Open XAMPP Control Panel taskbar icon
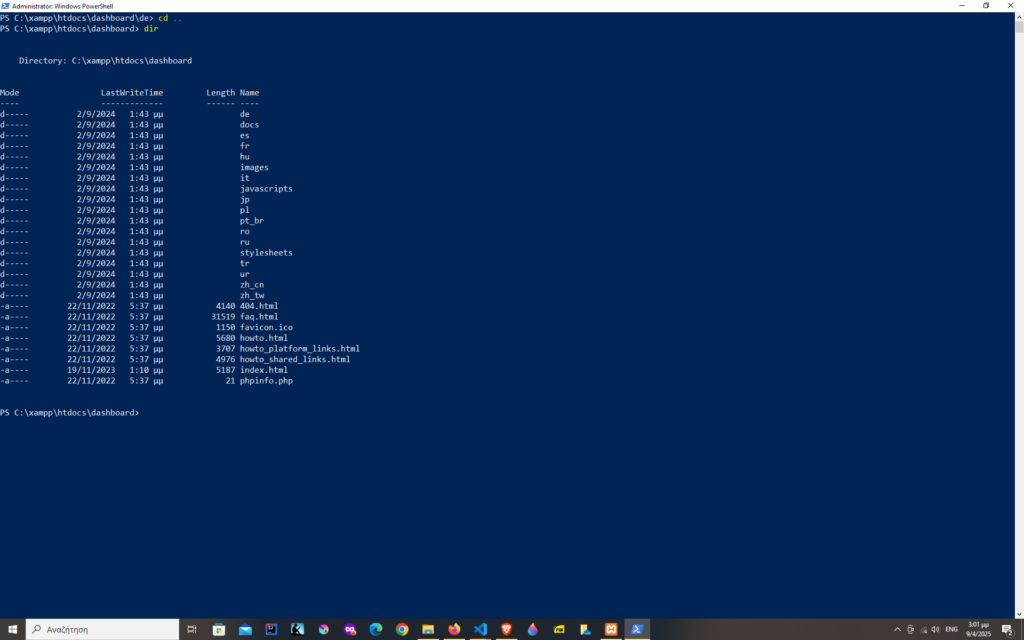Viewport: 1024px width, 640px height. 610,629
